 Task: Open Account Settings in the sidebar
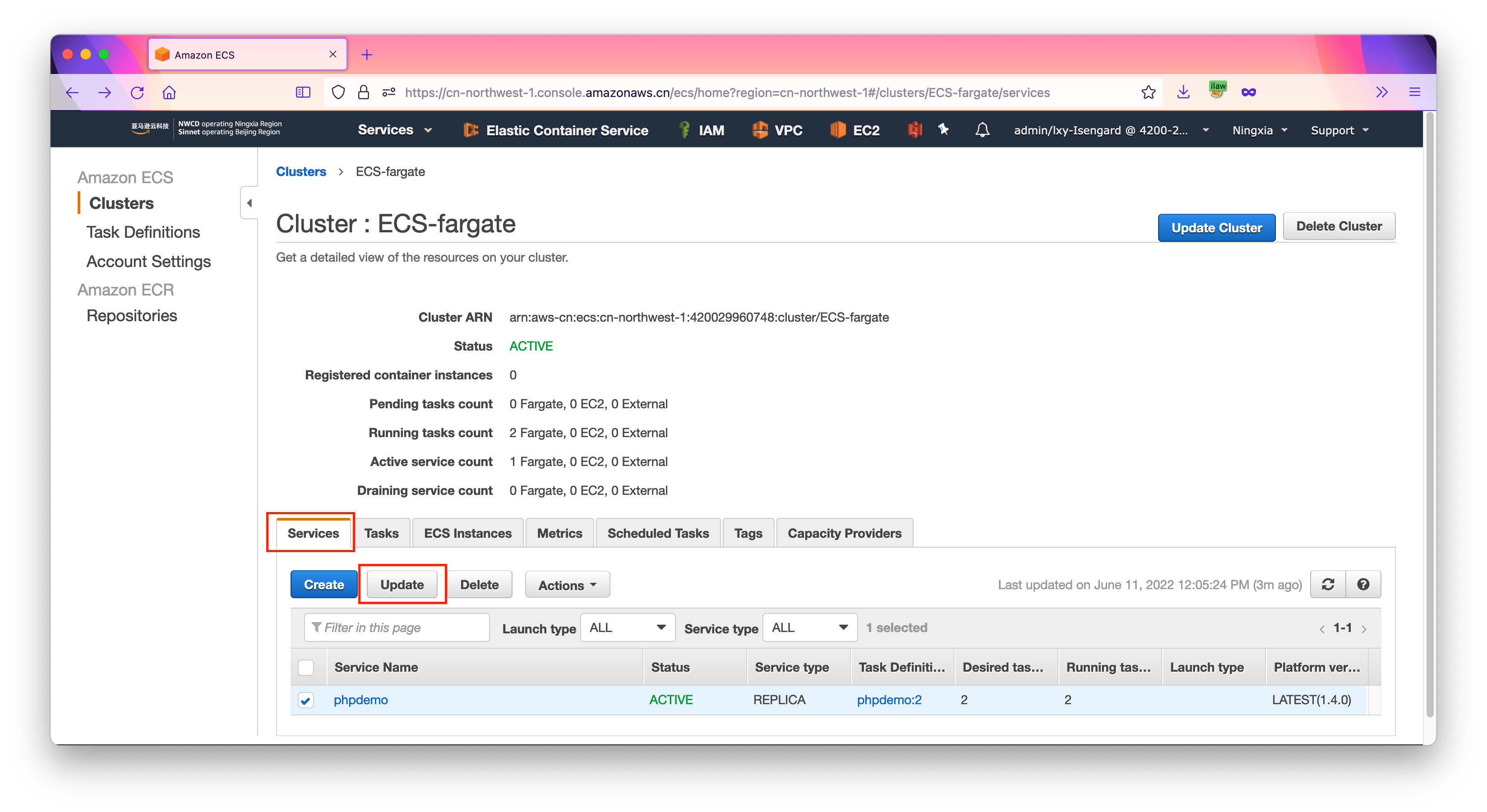point(148,262)
